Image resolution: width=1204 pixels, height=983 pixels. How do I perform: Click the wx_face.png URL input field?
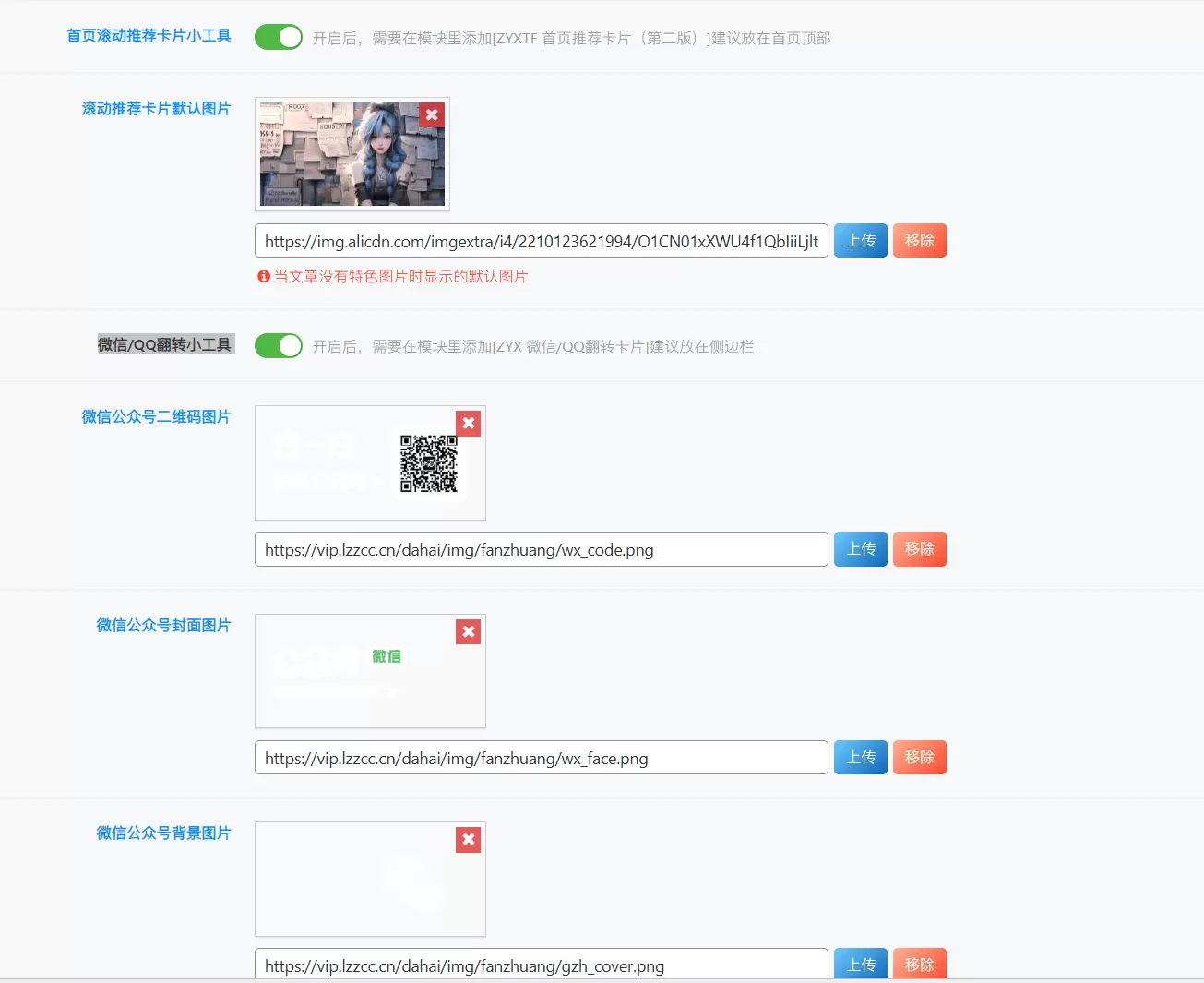pos(542,758)
